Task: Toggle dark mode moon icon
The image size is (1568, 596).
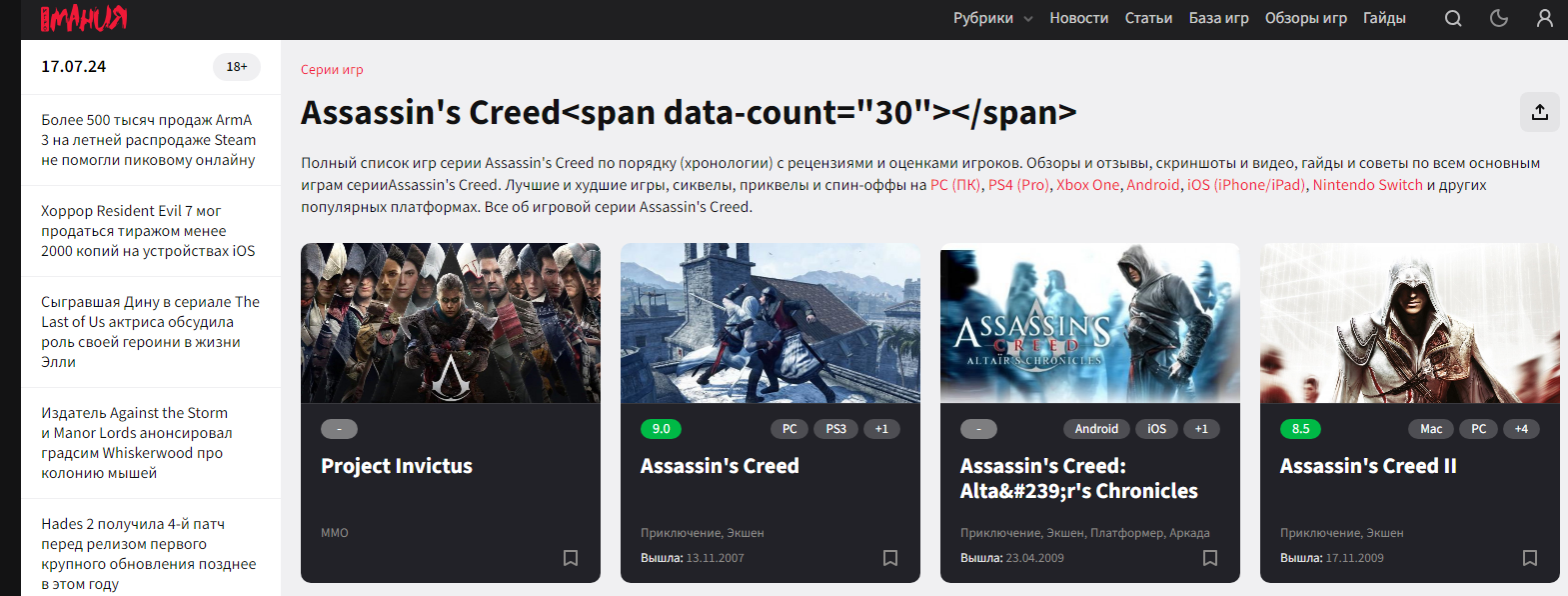Action: (x=1499, y=18)
